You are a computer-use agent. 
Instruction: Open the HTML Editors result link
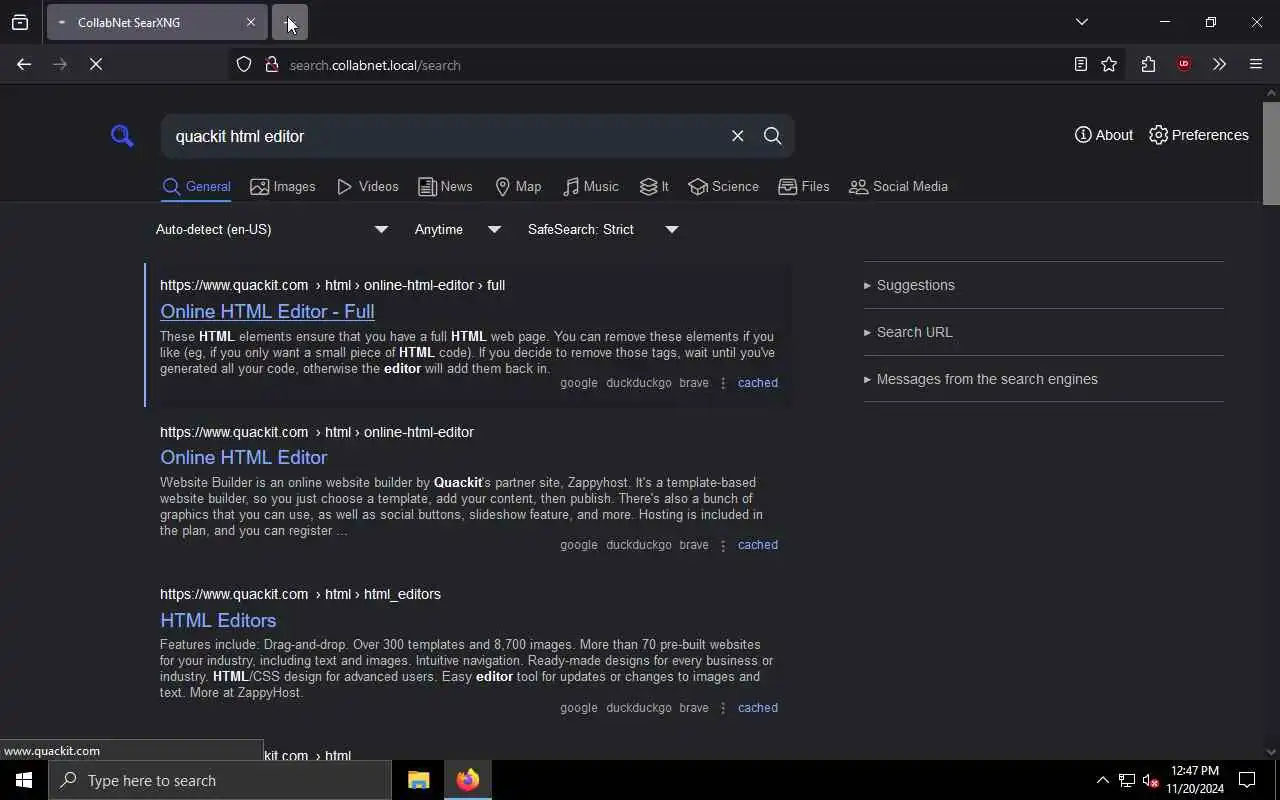tap(218, 620)
